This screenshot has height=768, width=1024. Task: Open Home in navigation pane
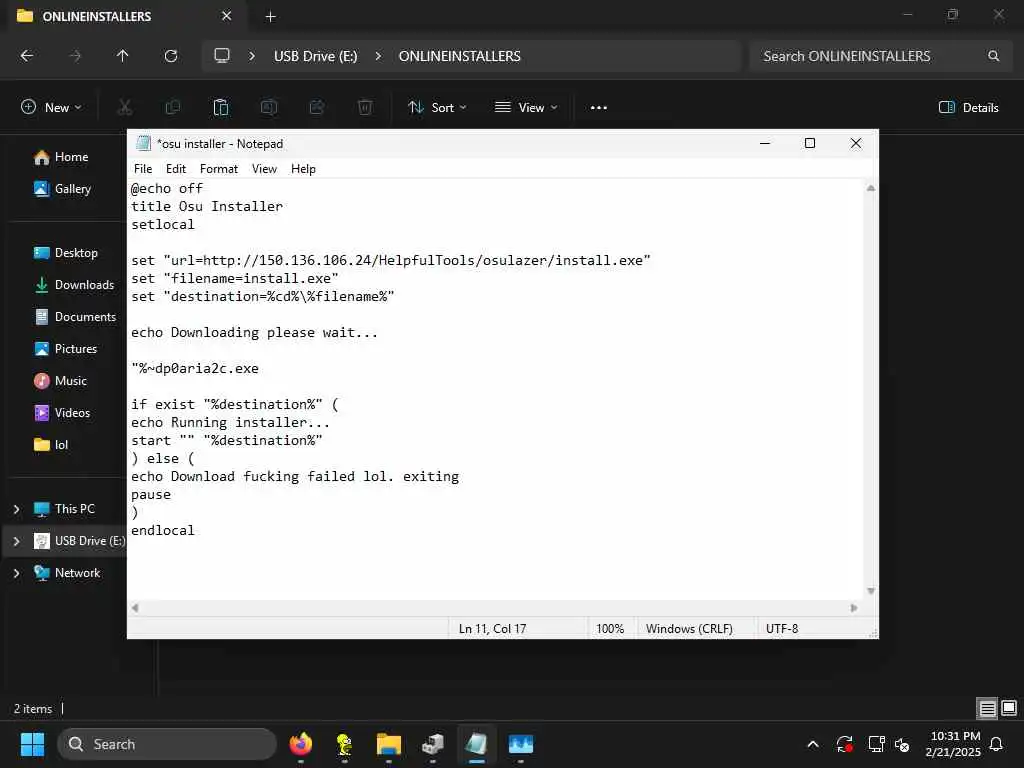pos(62,157)
